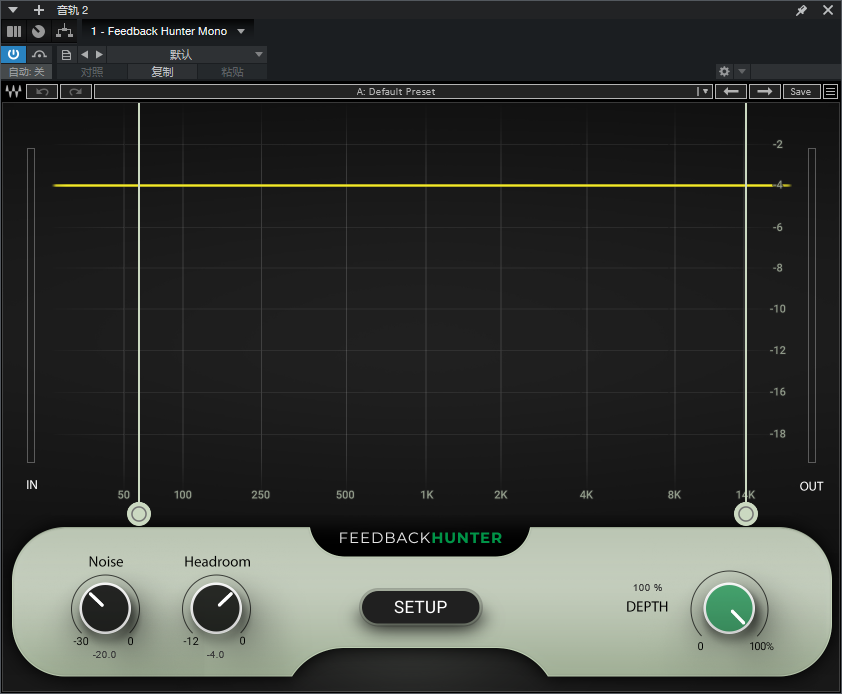Open the gear settings icon

[x=724, y=71]
